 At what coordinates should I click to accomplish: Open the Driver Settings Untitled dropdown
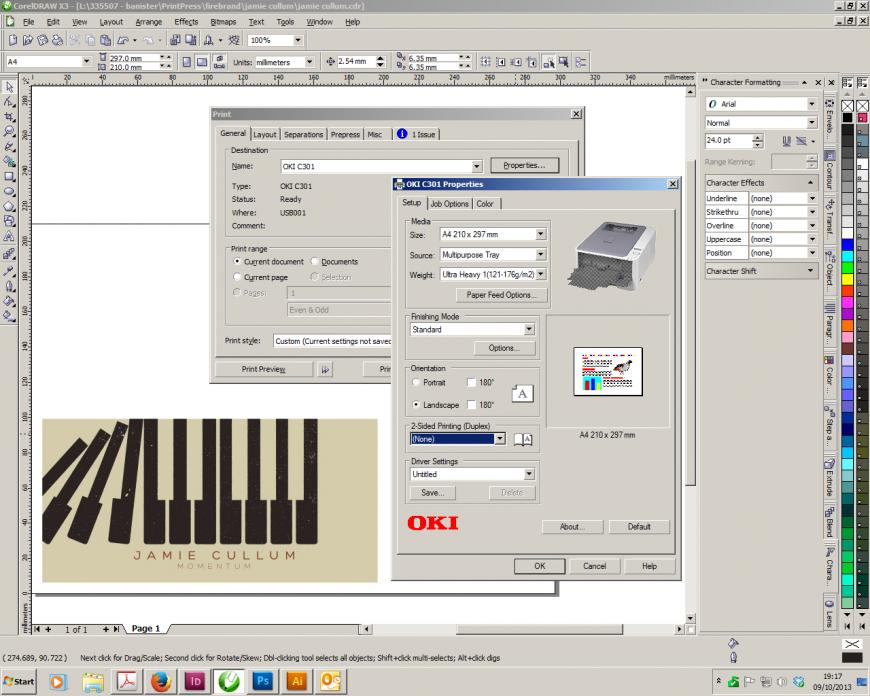pos(529,474)
